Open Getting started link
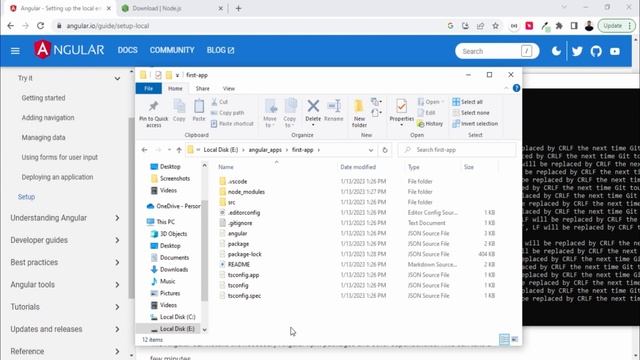 click(x=43, y=98)
